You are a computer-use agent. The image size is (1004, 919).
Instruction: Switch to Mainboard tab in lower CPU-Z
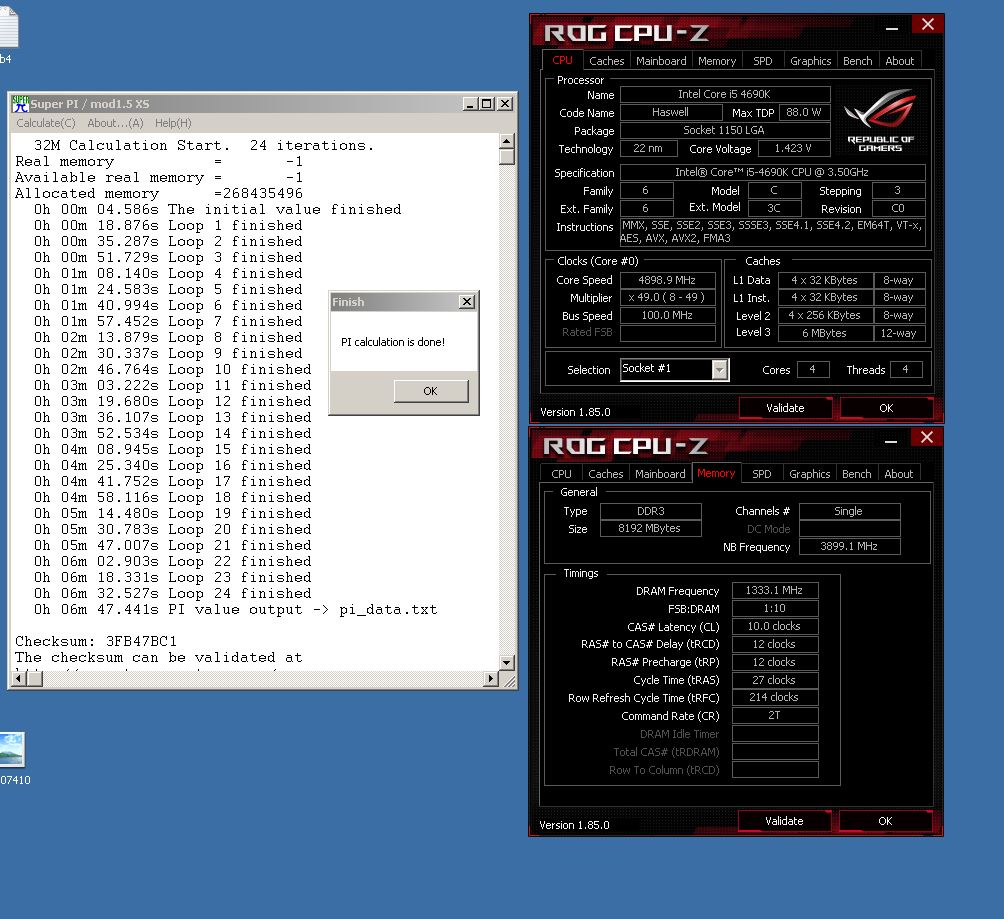[660, 474]
